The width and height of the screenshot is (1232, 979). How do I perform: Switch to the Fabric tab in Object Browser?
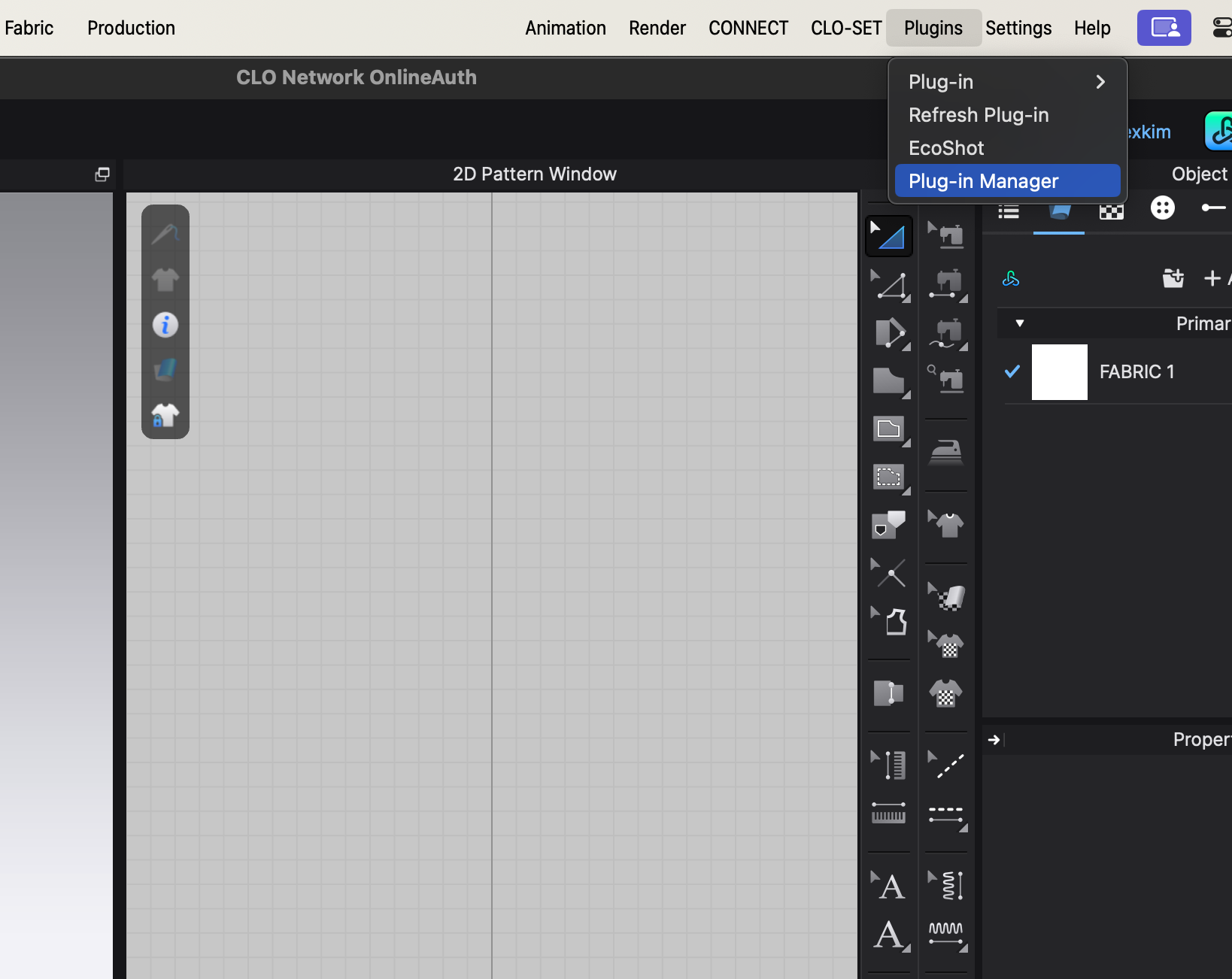pyautogui.click(x=1060, y=211)
